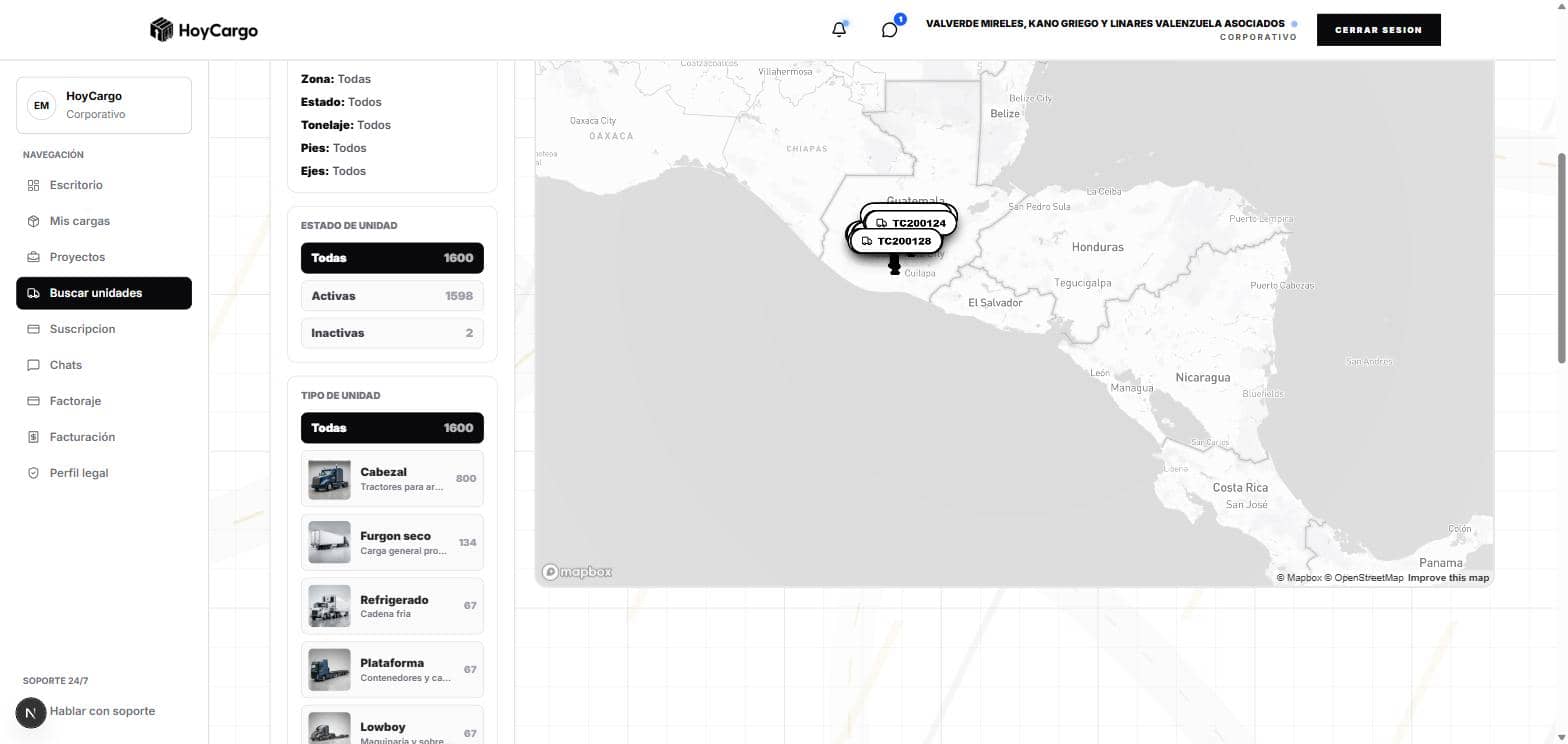
Task: Open the Refrigerado truck thumbnail
Action: tap(329, 606)
